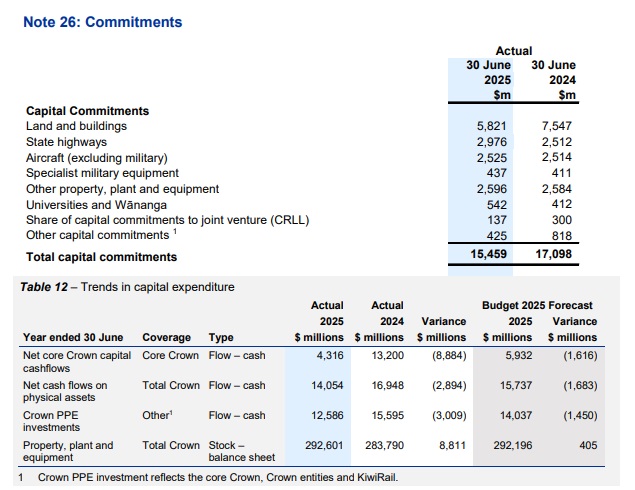Click the 'Year ended 30 June' column header
Viewport: 635px width, 490px height.
73,338
